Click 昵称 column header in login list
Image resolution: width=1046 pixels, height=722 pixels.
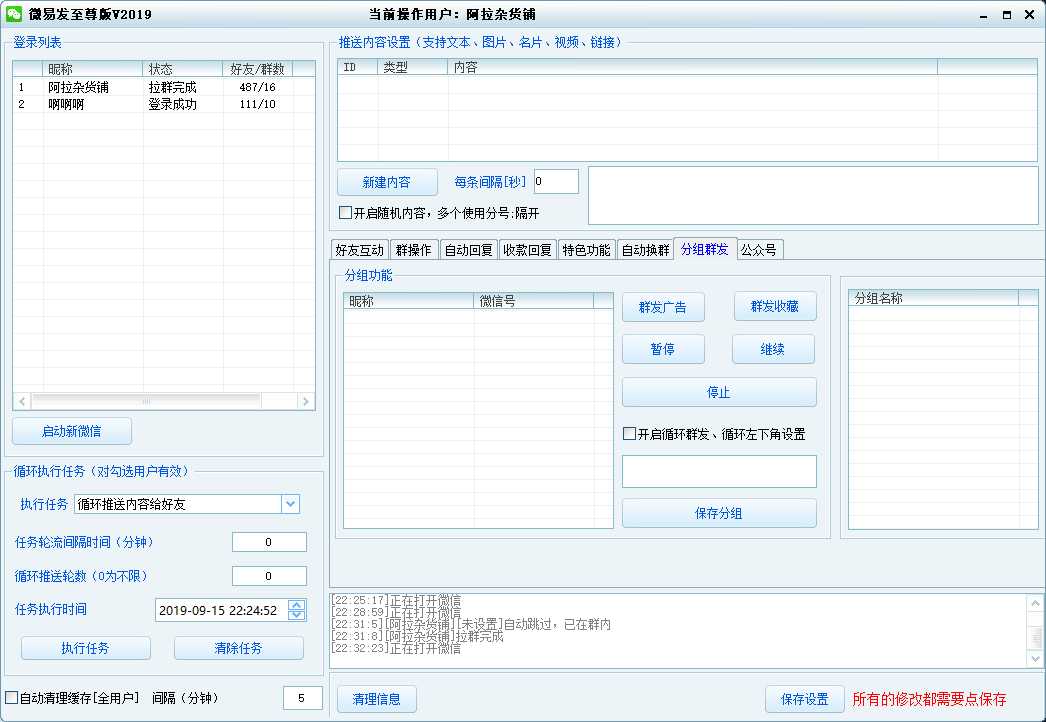tap(93, 69)
